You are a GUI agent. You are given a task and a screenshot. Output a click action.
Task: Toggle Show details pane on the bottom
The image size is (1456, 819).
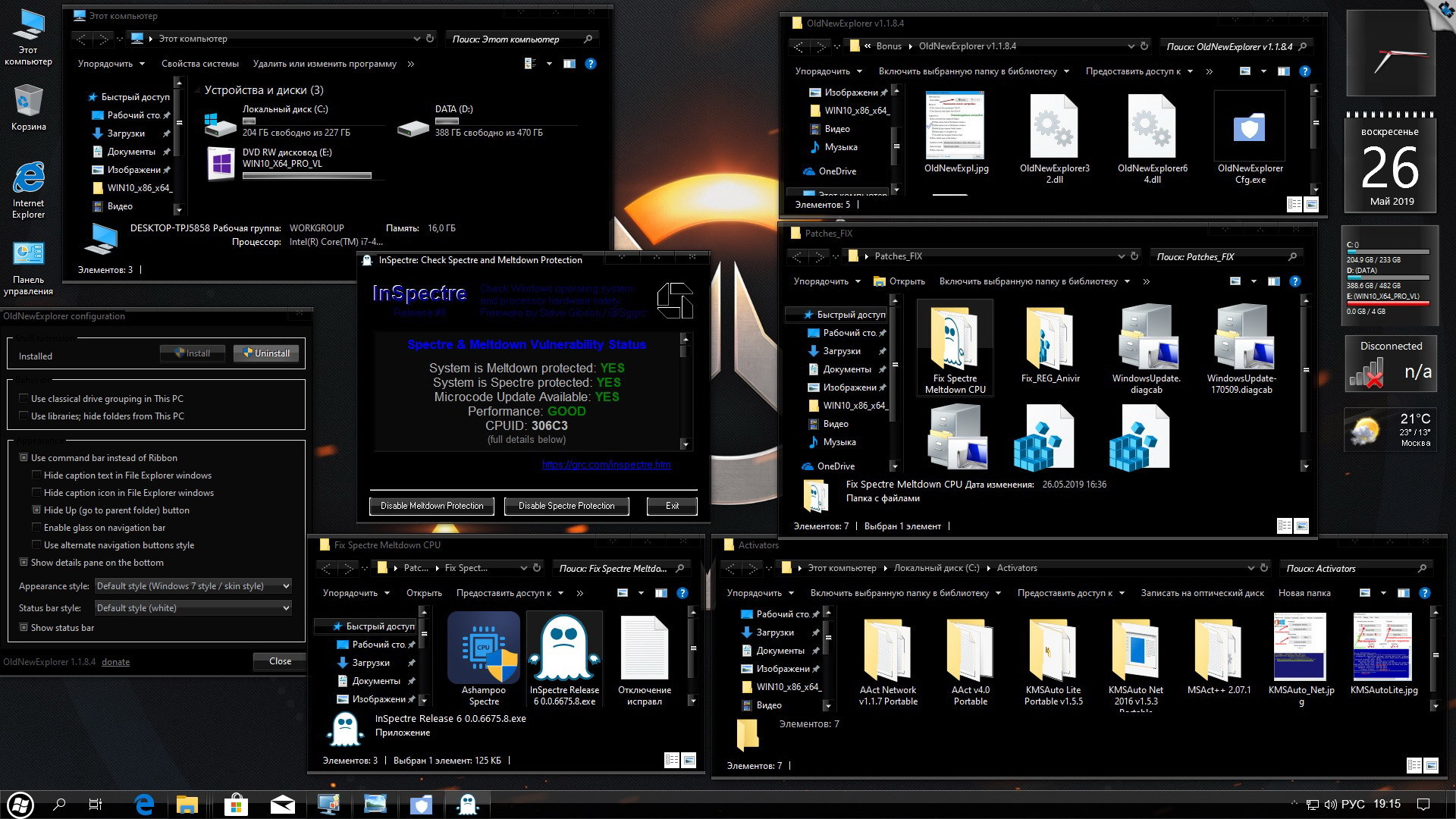24,562
